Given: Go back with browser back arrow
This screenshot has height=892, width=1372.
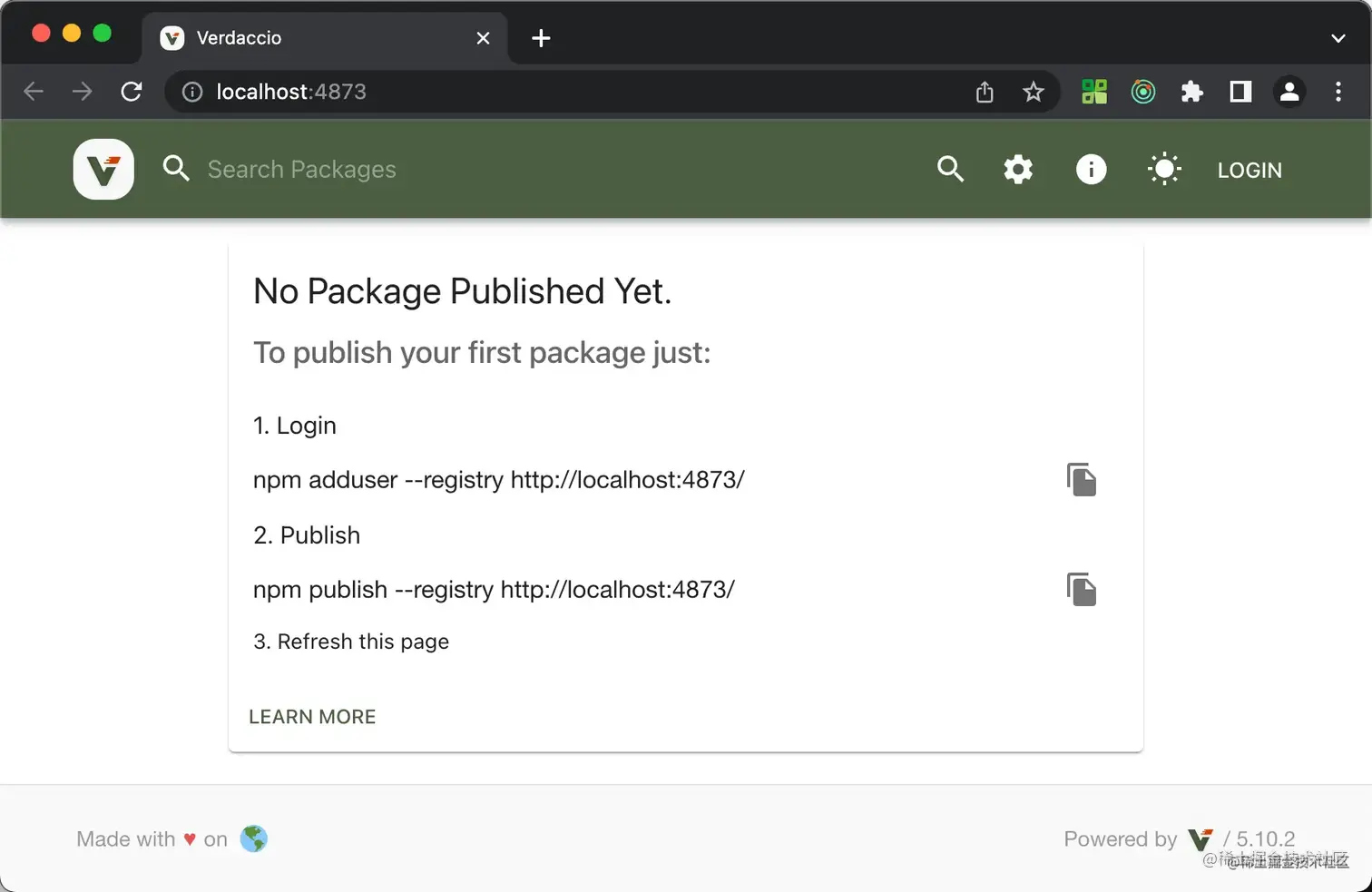Looking at the screenshot, I should pos(34,92).
